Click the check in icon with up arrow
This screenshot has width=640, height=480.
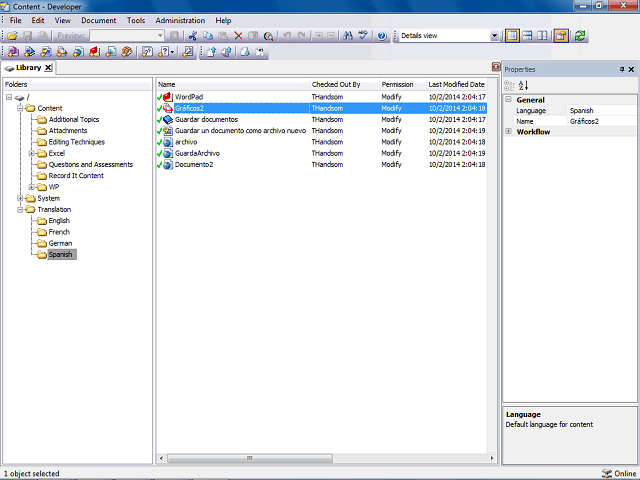[x=211, y=52]
